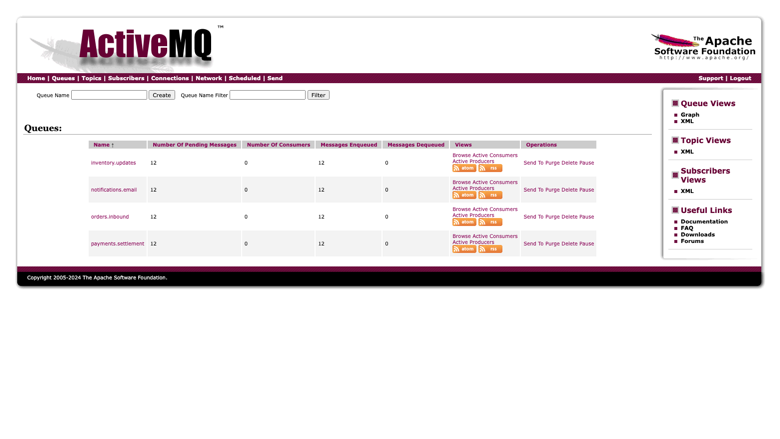Screen dimensions: 780x439
Task: Focus the Queue Name Filter field
Action: tap(268, 95)
